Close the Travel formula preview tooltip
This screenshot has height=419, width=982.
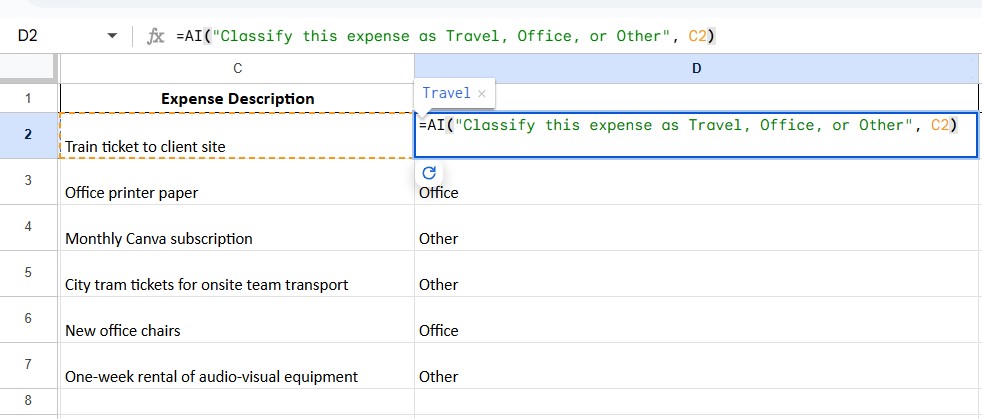click(481, 93)
